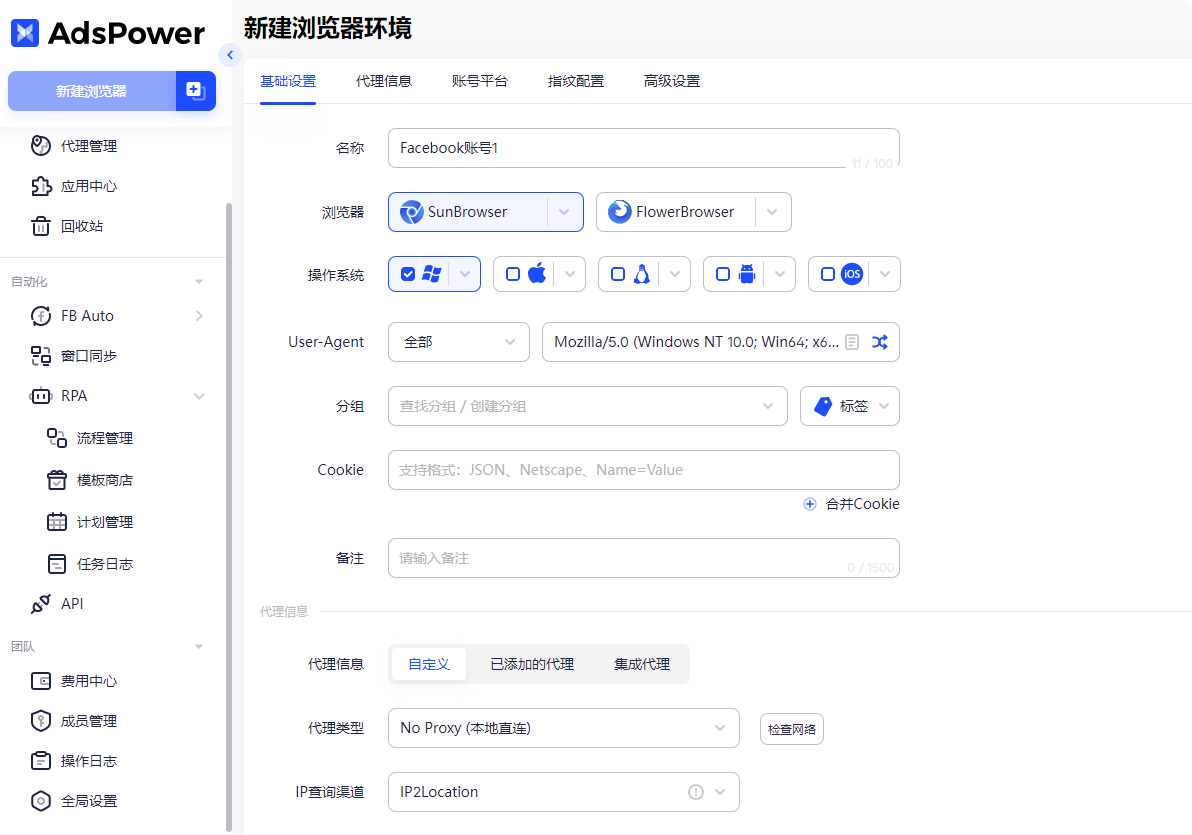Image resolution: width=1192 pixels, height=835 pixels.
Task: Open 费用中心 billing center
Action: 74,681
